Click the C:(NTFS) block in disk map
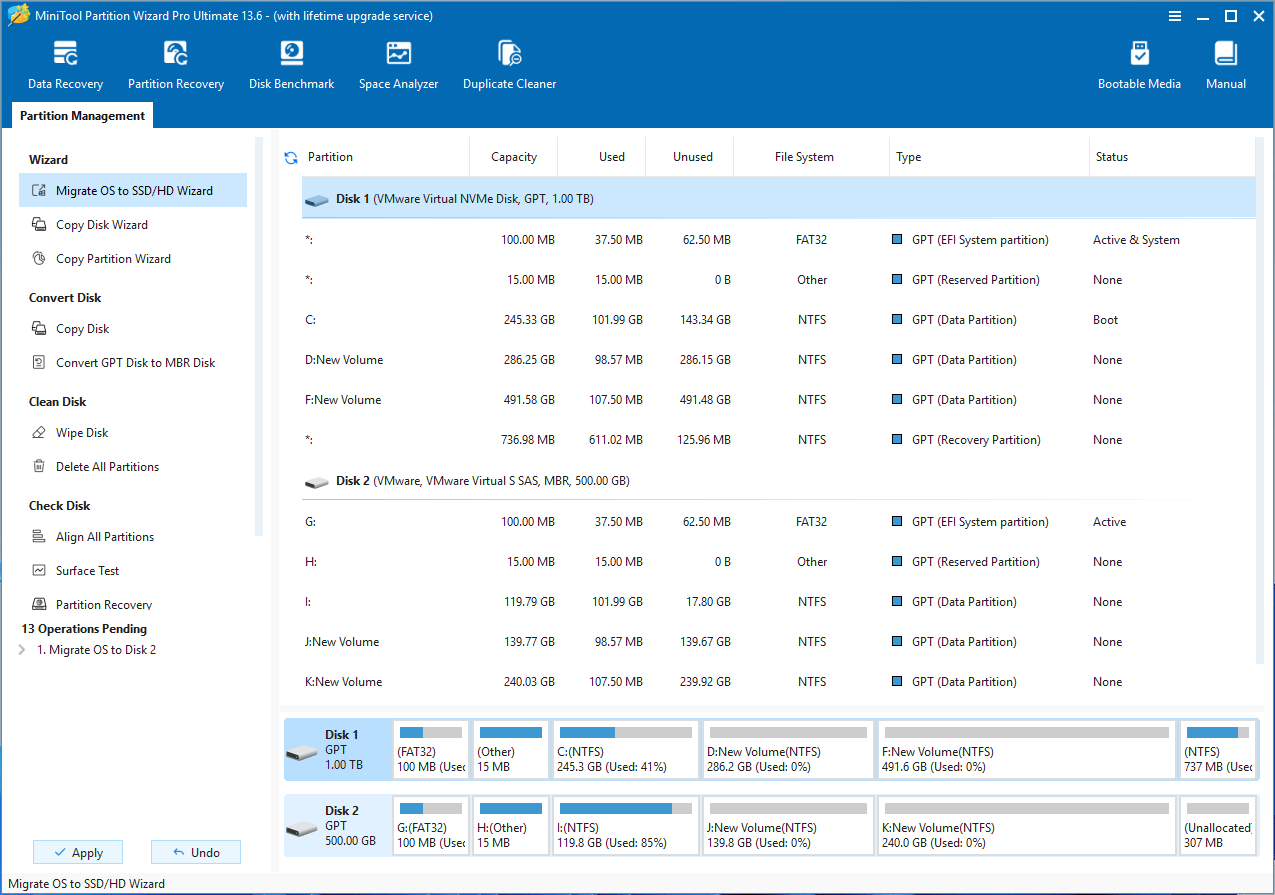Image resolution: width=1275 pixels, height=895 pixels. (x=626, y=750)
